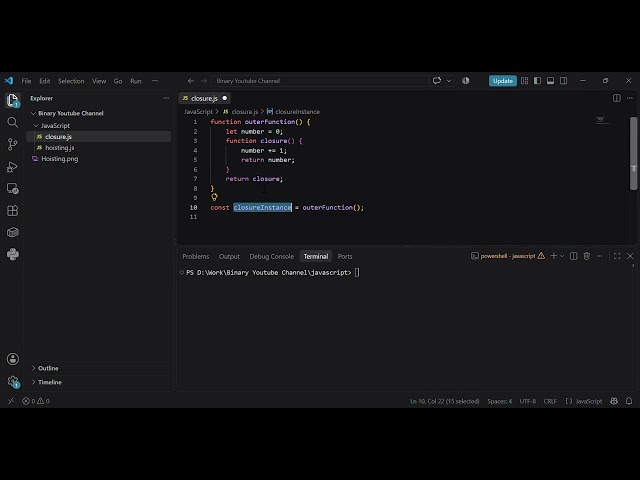Open the Search view icon
The height and width of the screenshot is (480, 640).
[13, 122]
